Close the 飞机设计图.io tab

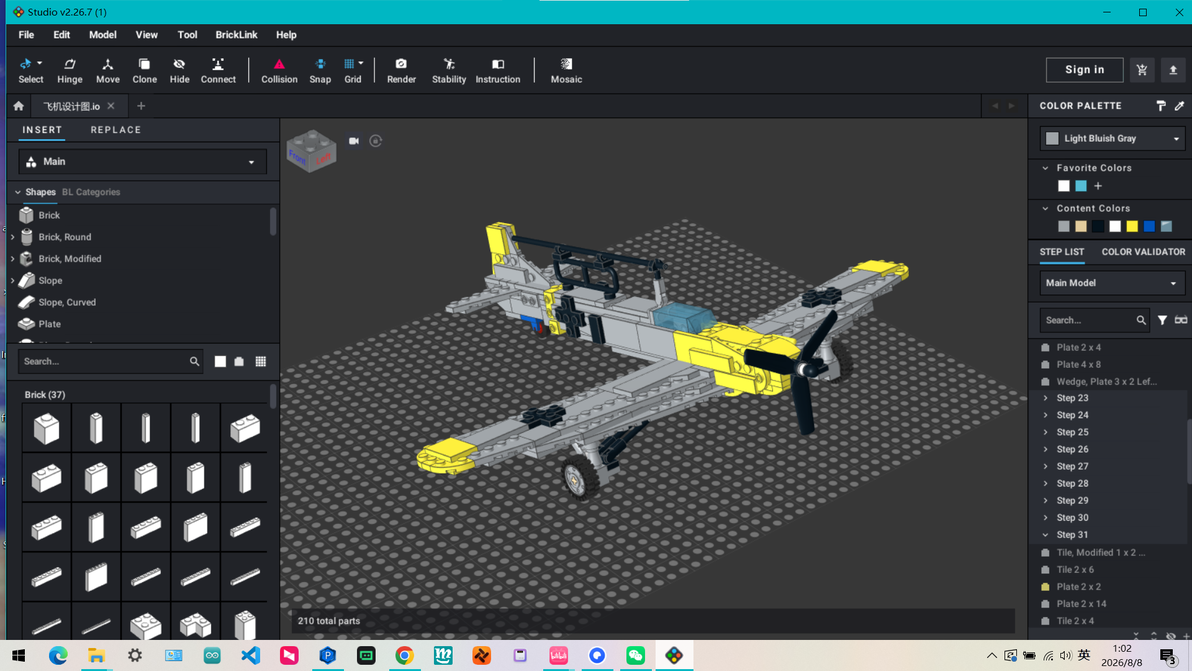(111, 106)
